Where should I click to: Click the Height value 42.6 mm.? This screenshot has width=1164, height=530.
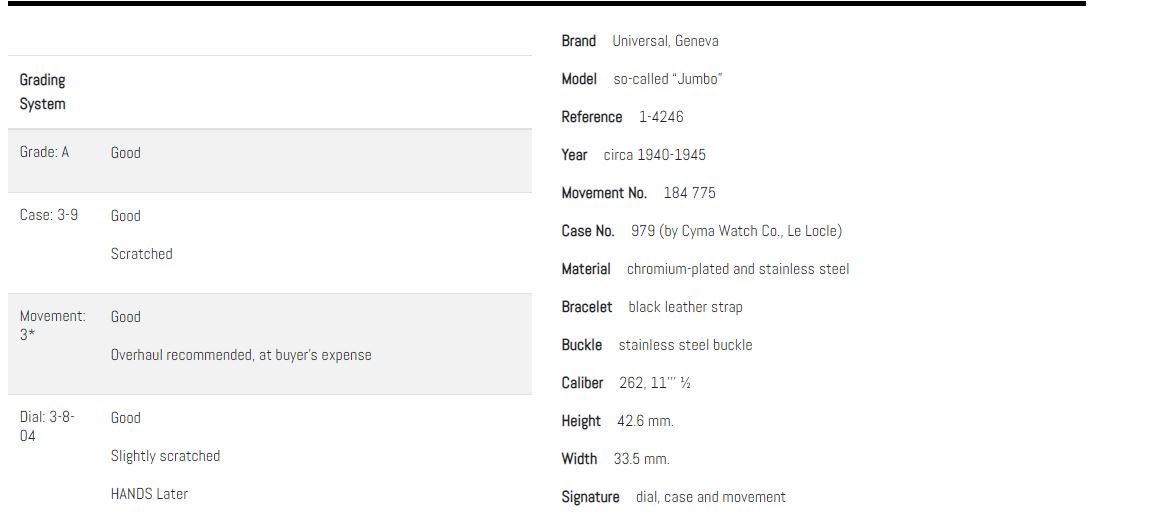[x=645, y=421]
